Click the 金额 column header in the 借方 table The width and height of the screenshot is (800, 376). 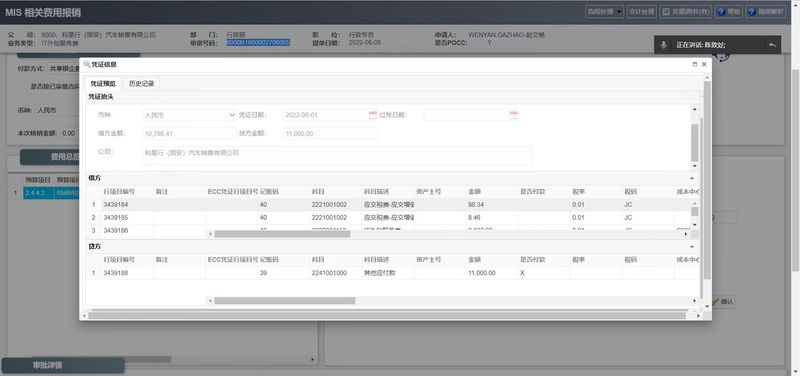(x=492, y=192)
